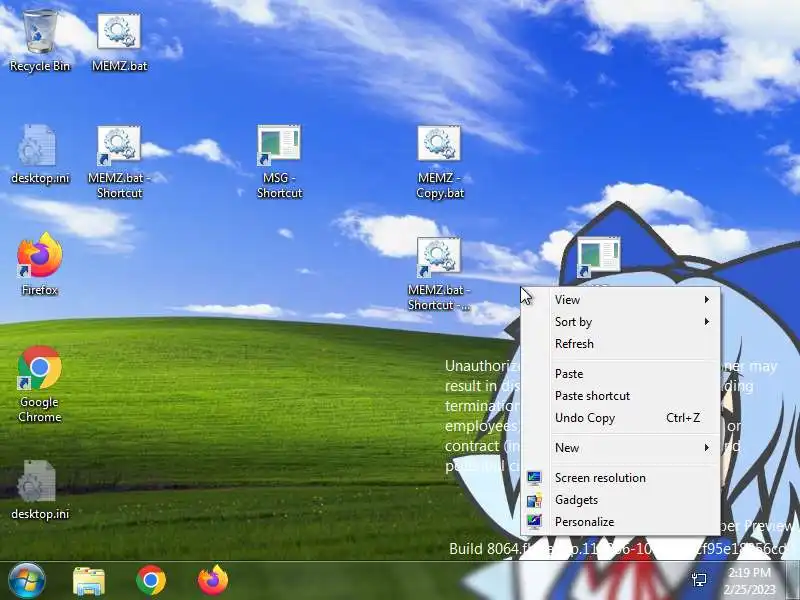
Task: Choose Screen resolution from context menu
Action: pyautogui.click(x=620, y=478)
